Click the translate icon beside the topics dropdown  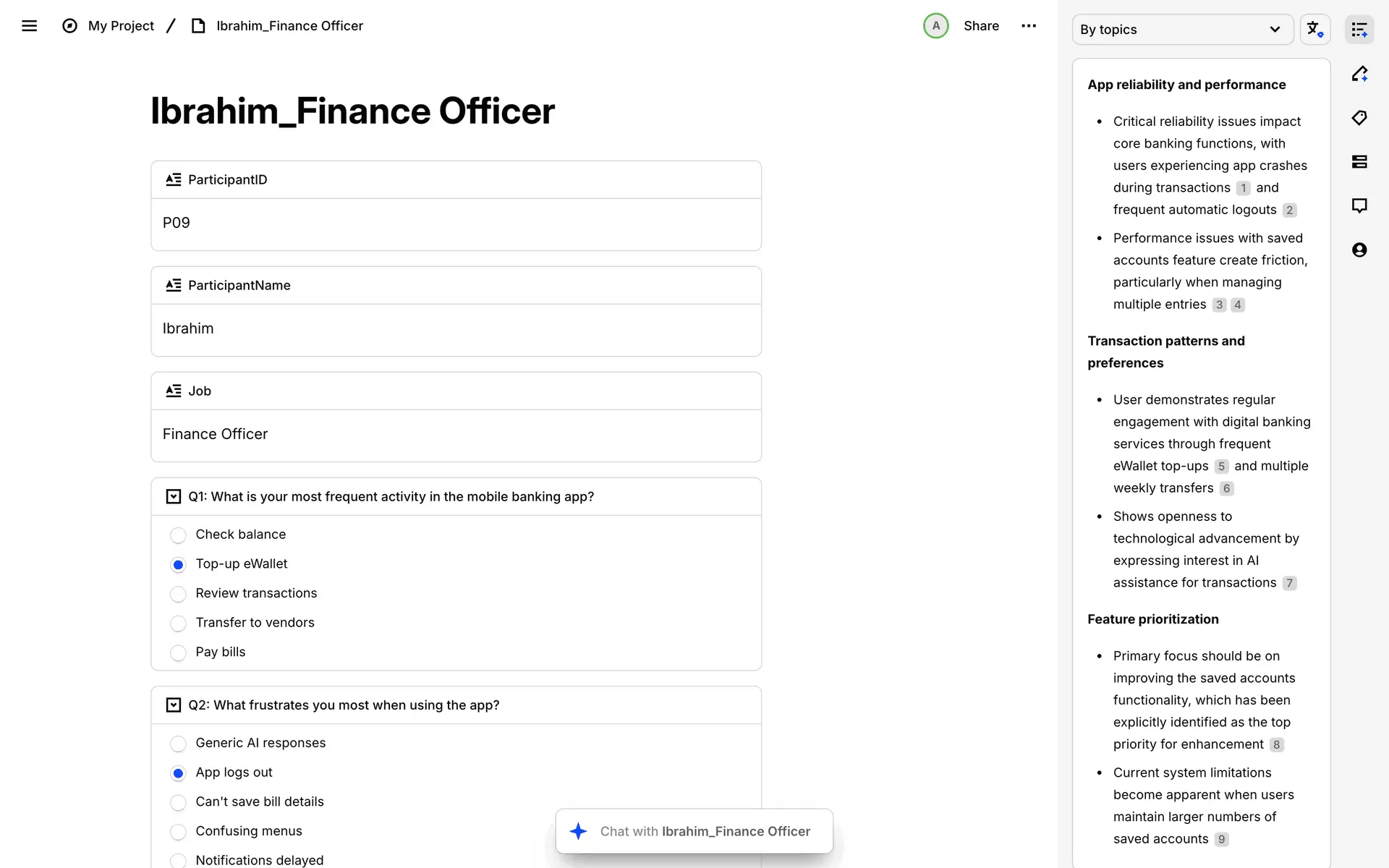[1314, 30]
